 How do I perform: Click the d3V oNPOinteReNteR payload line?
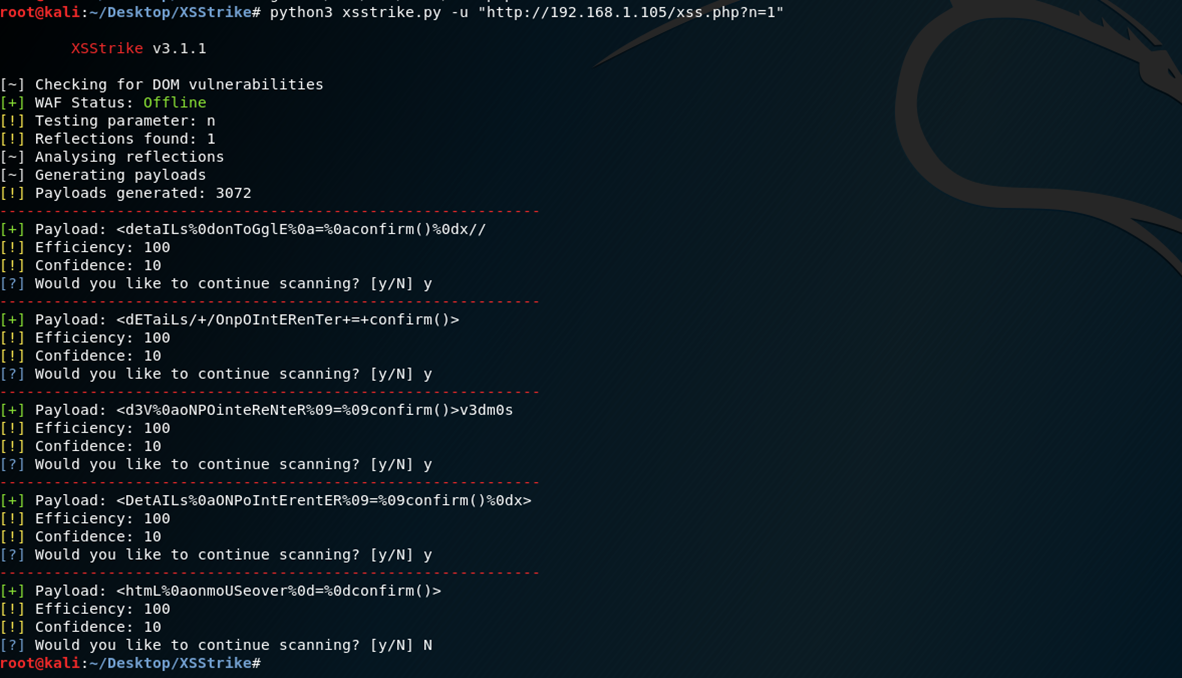(x=257, y=410)
